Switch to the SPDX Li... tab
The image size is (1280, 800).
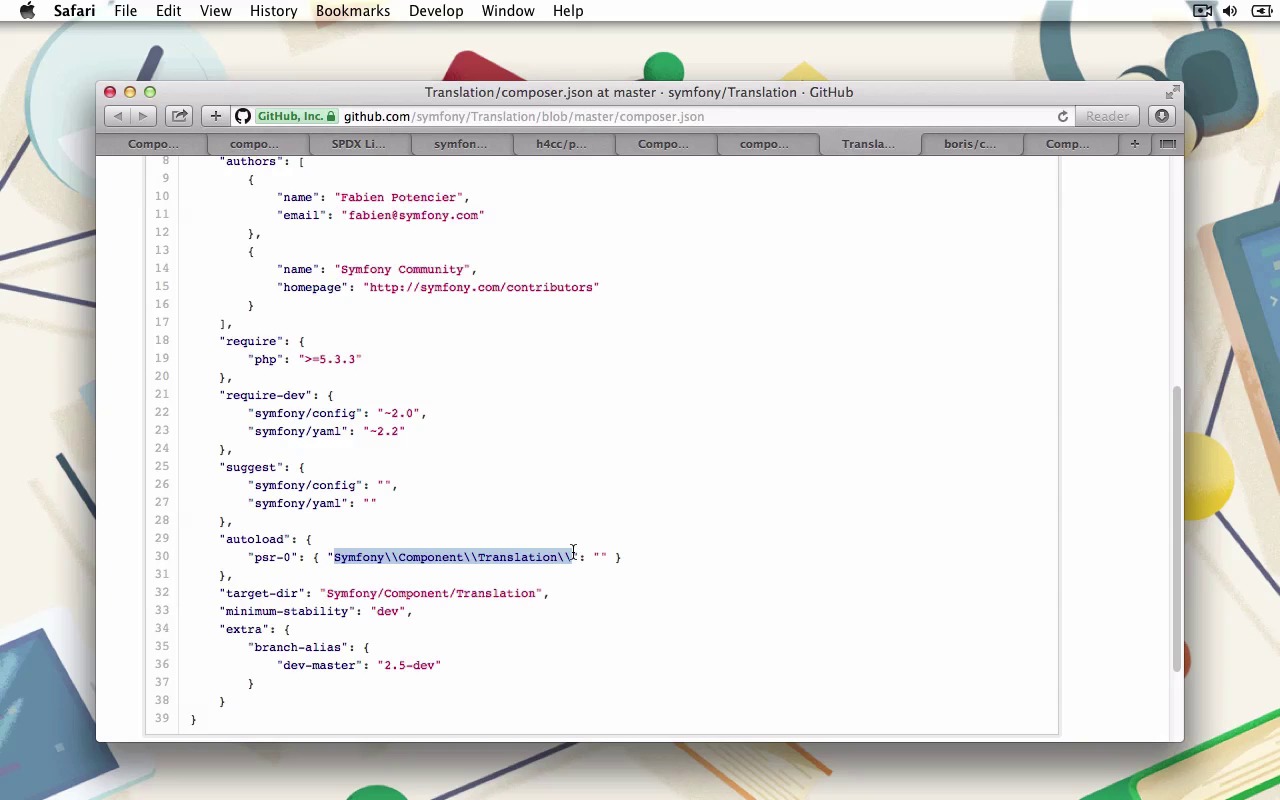coord(358,144)
